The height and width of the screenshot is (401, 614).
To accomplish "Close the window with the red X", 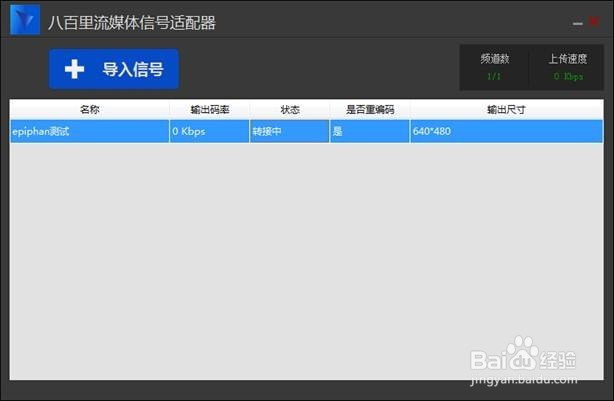I will pos(594,22).
